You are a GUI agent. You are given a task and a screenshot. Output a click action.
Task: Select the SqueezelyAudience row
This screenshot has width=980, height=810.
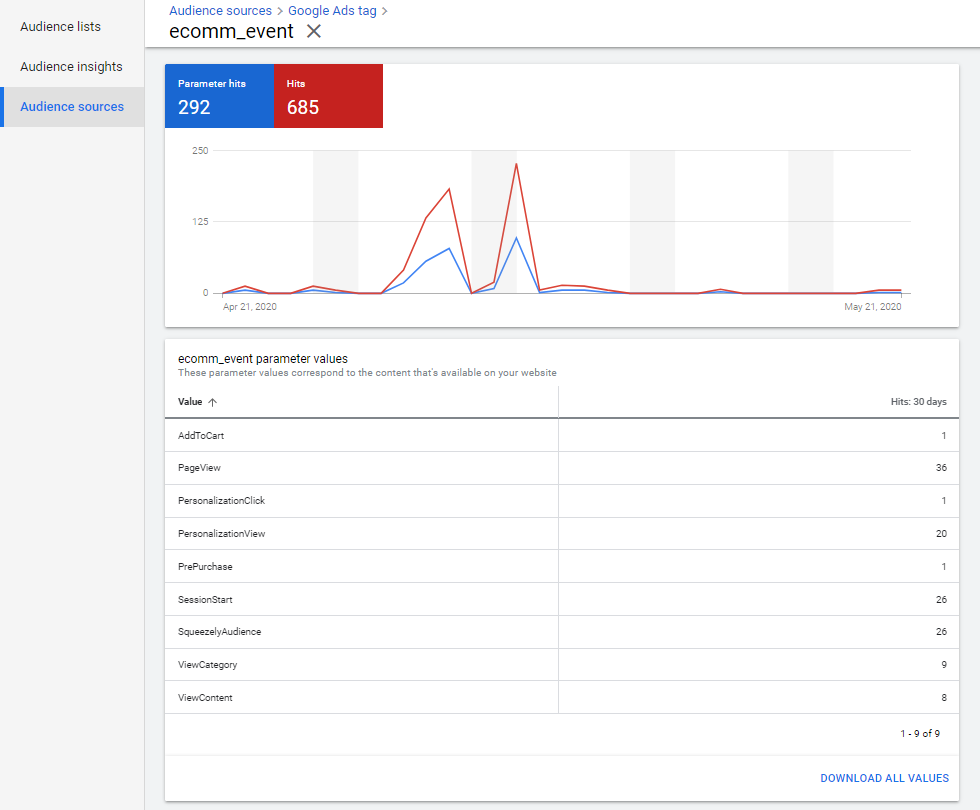[x=561, y=632]
